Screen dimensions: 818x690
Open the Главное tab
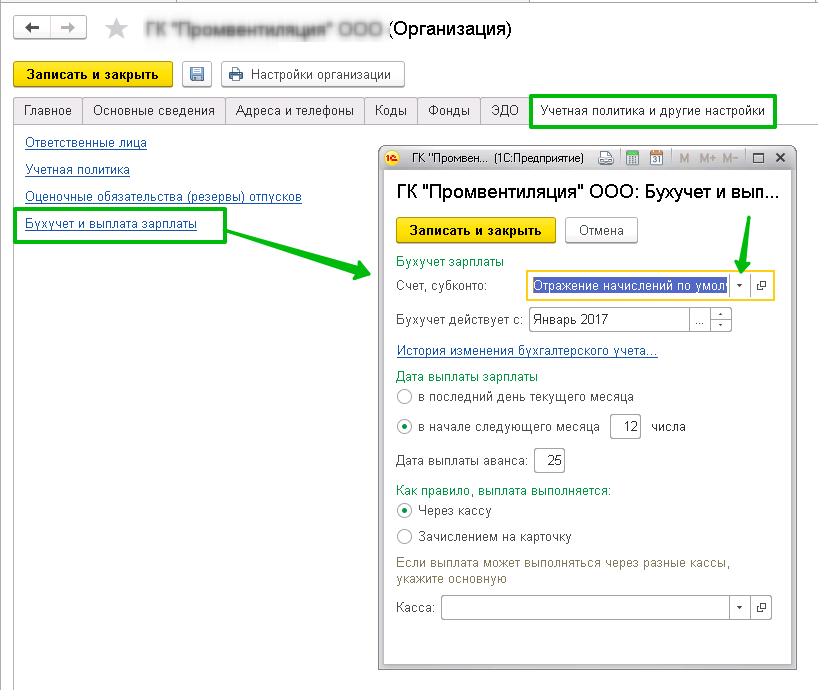48,111
